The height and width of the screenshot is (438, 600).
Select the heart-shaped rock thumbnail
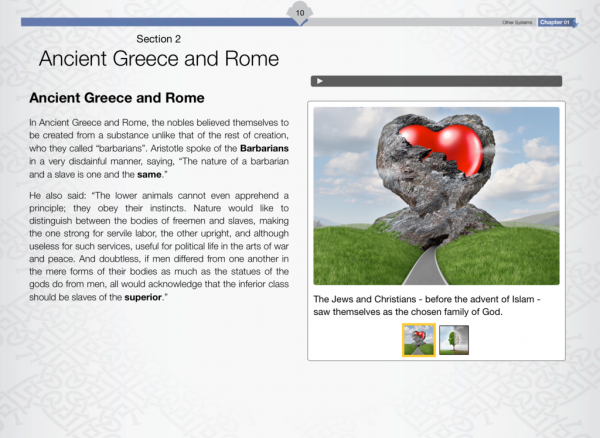point(418,341)
